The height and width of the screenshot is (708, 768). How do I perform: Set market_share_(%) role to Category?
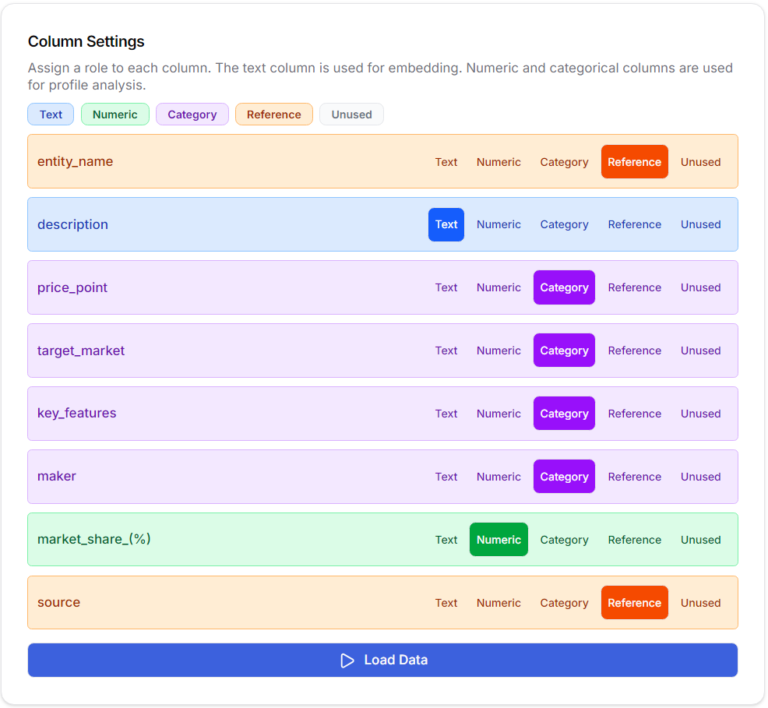[x=564, y=540]
